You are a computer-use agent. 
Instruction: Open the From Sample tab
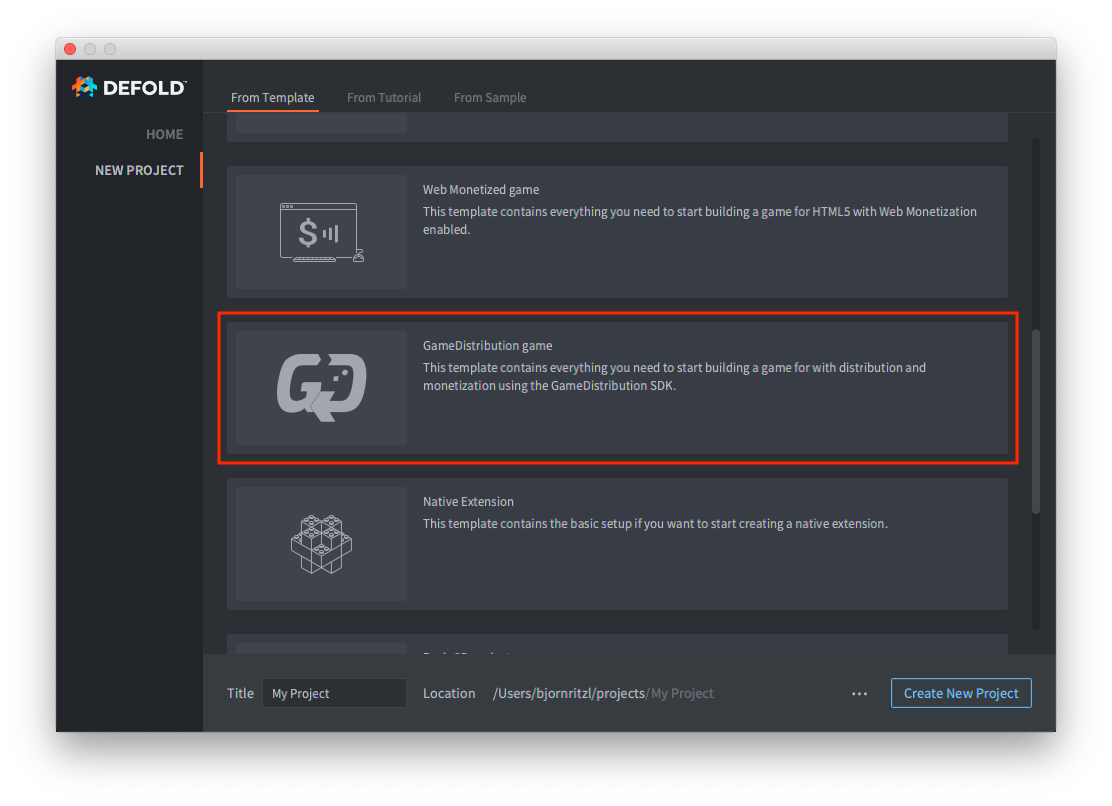coord(490,97)
